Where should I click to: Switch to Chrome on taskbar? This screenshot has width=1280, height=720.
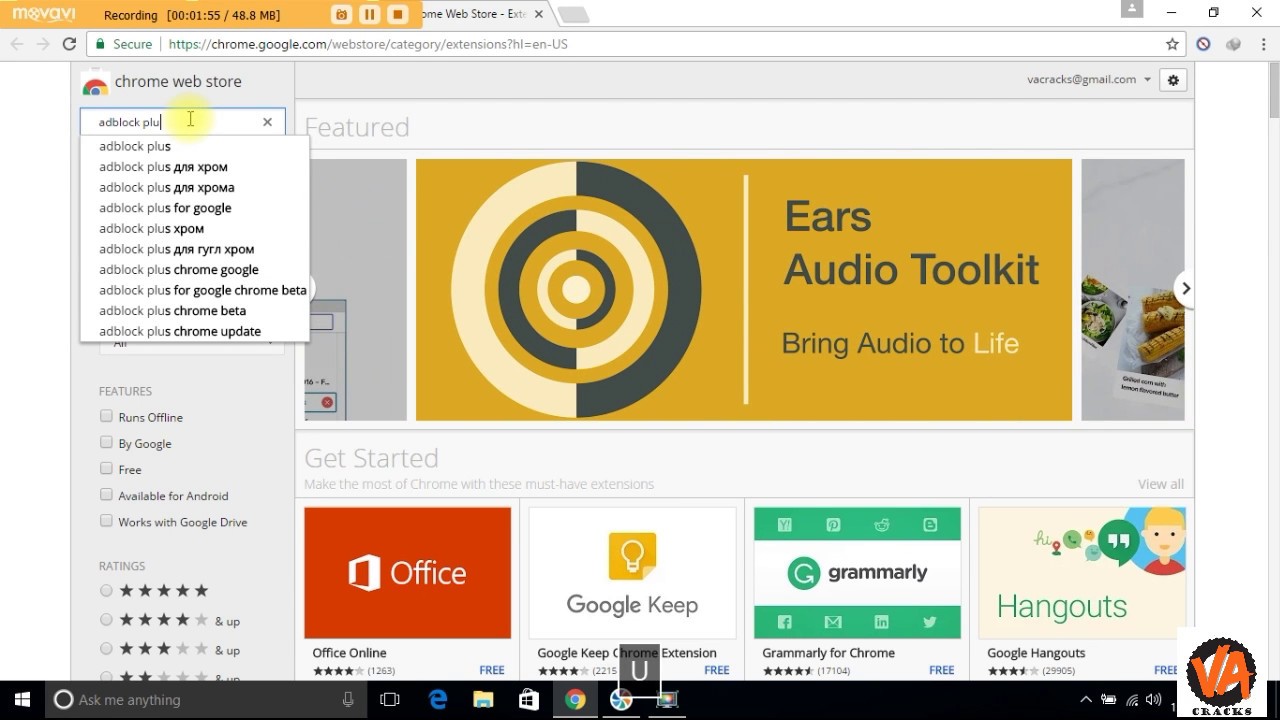[575, 700]
